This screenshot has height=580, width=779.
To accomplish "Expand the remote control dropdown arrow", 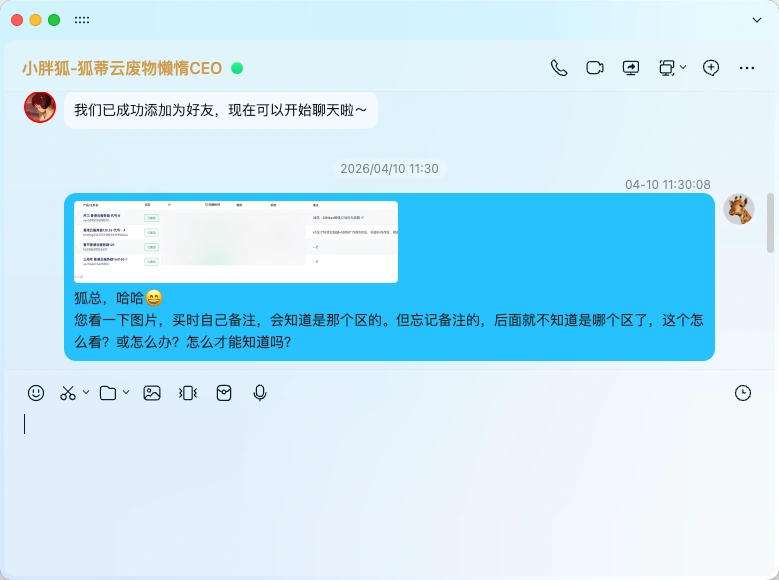I will 683,67.
